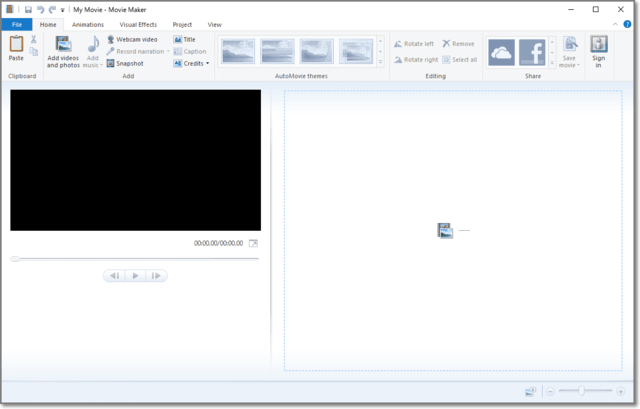Expand the Credits dropdown
The width and height of the screenshot is (640, 409).
point(191,63)
